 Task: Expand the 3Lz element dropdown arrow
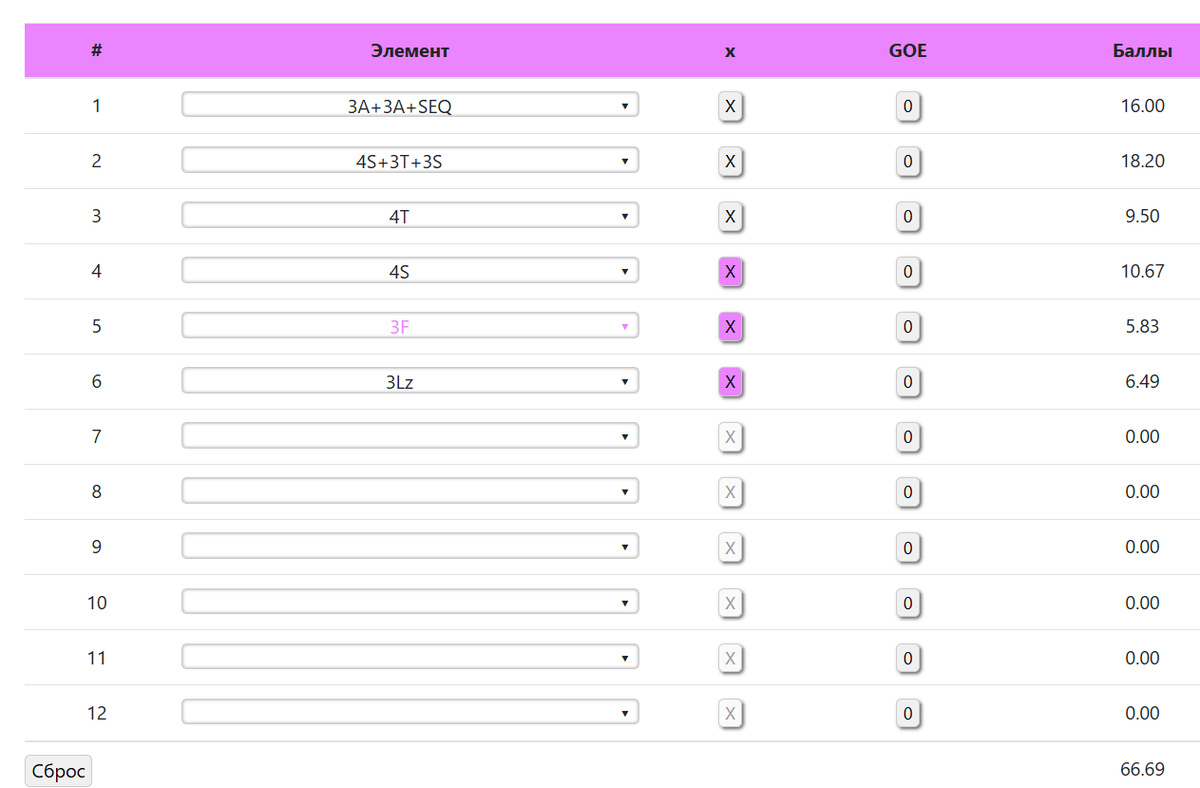click(x=625, y=381)
